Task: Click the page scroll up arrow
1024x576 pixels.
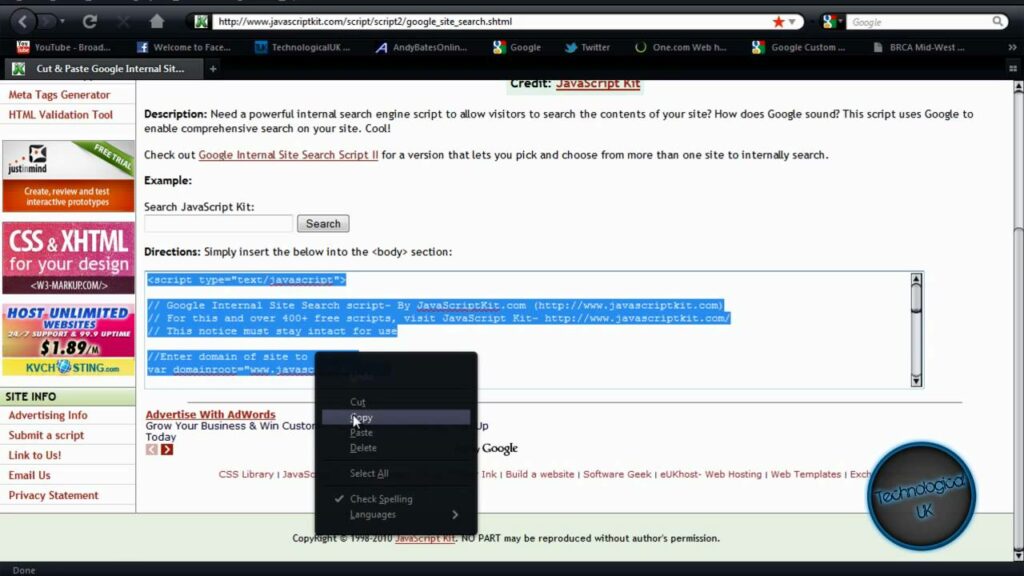Action: pyautogui.click(x=1017, y=87)
